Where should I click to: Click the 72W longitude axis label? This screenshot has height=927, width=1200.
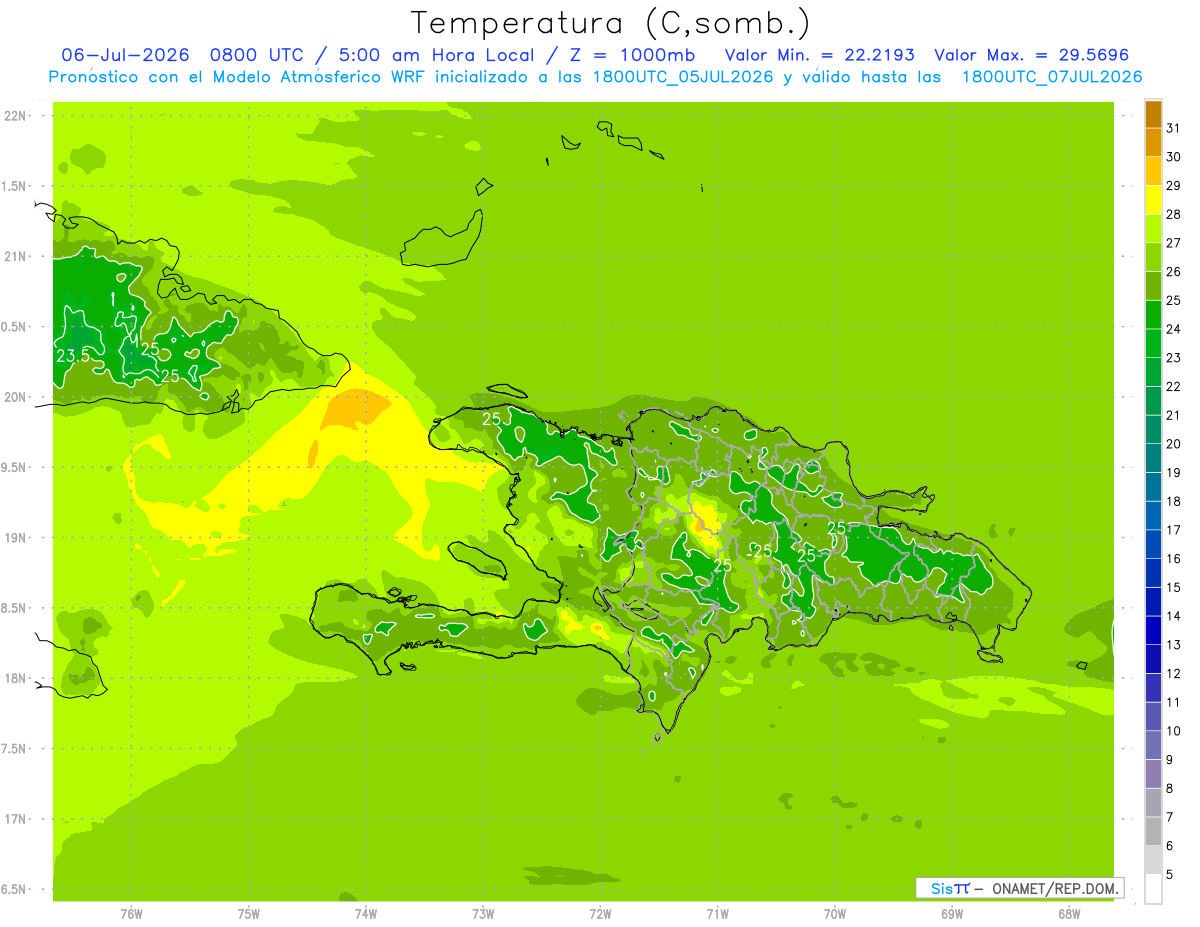[600, 915]
